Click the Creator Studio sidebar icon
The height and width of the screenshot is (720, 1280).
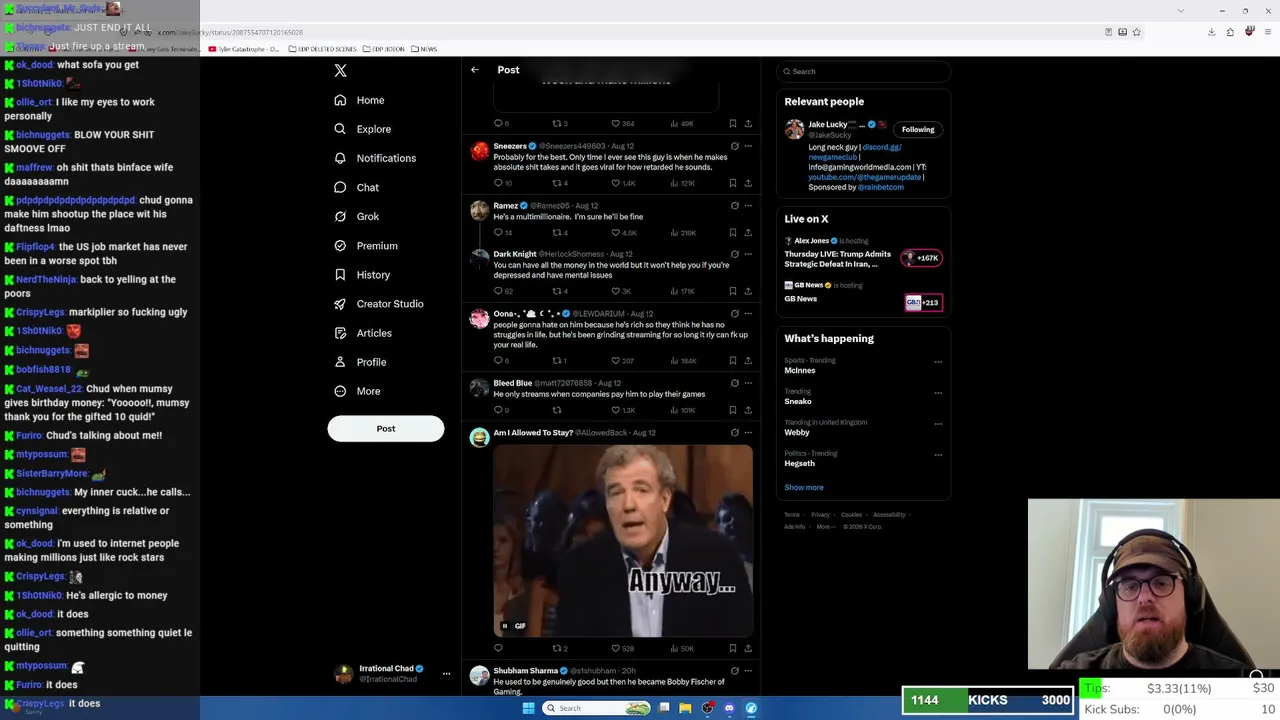[x=340, y=304]
